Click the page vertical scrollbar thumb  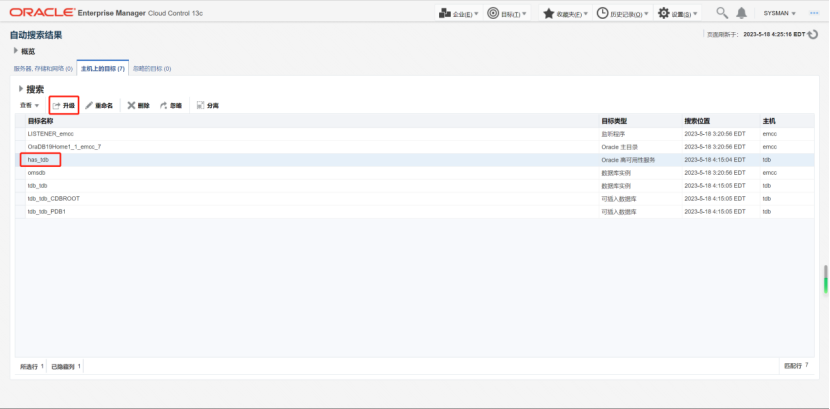pyautogui.click(x=825, y=279)
